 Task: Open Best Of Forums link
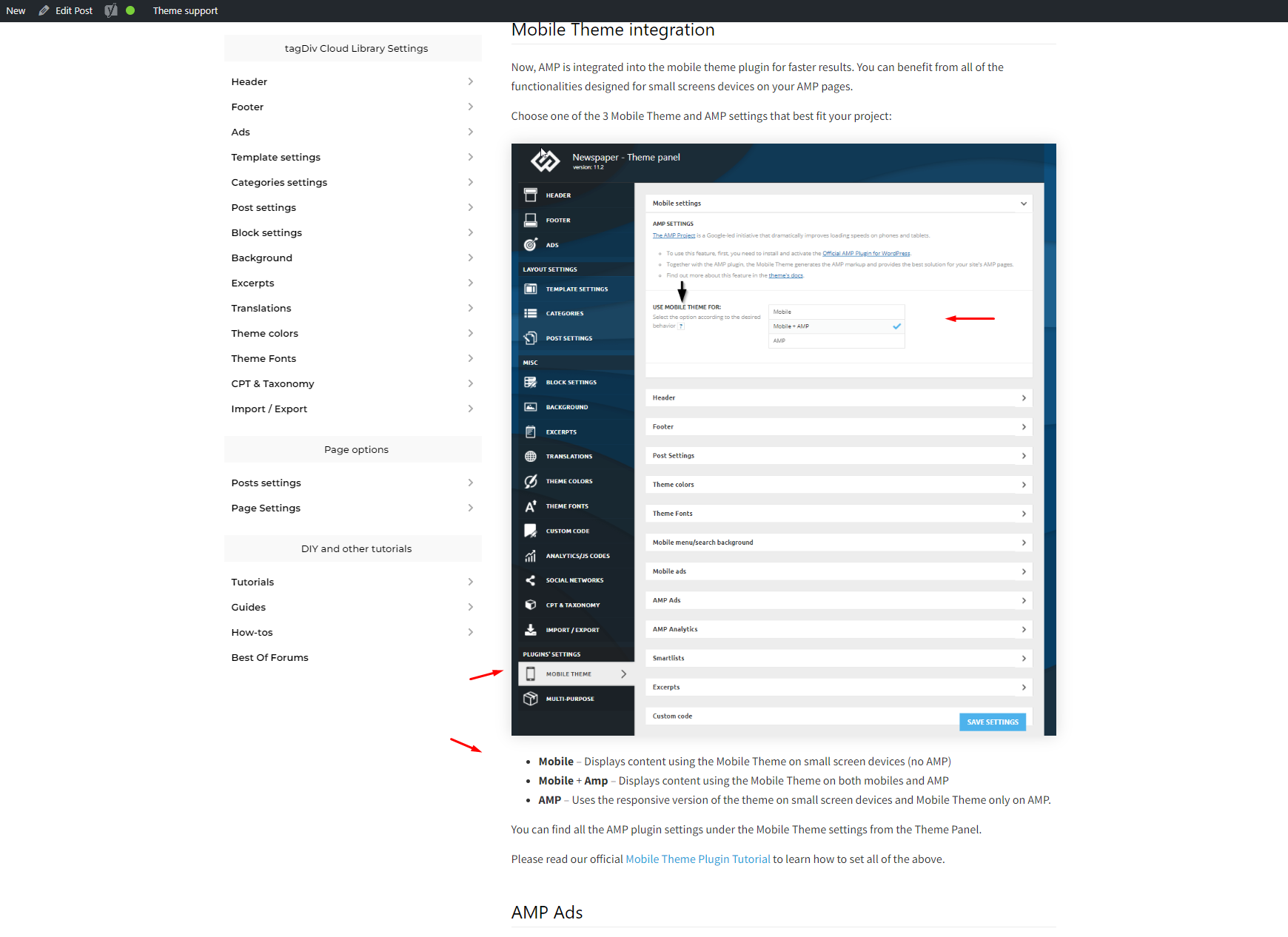coord(269,657)
